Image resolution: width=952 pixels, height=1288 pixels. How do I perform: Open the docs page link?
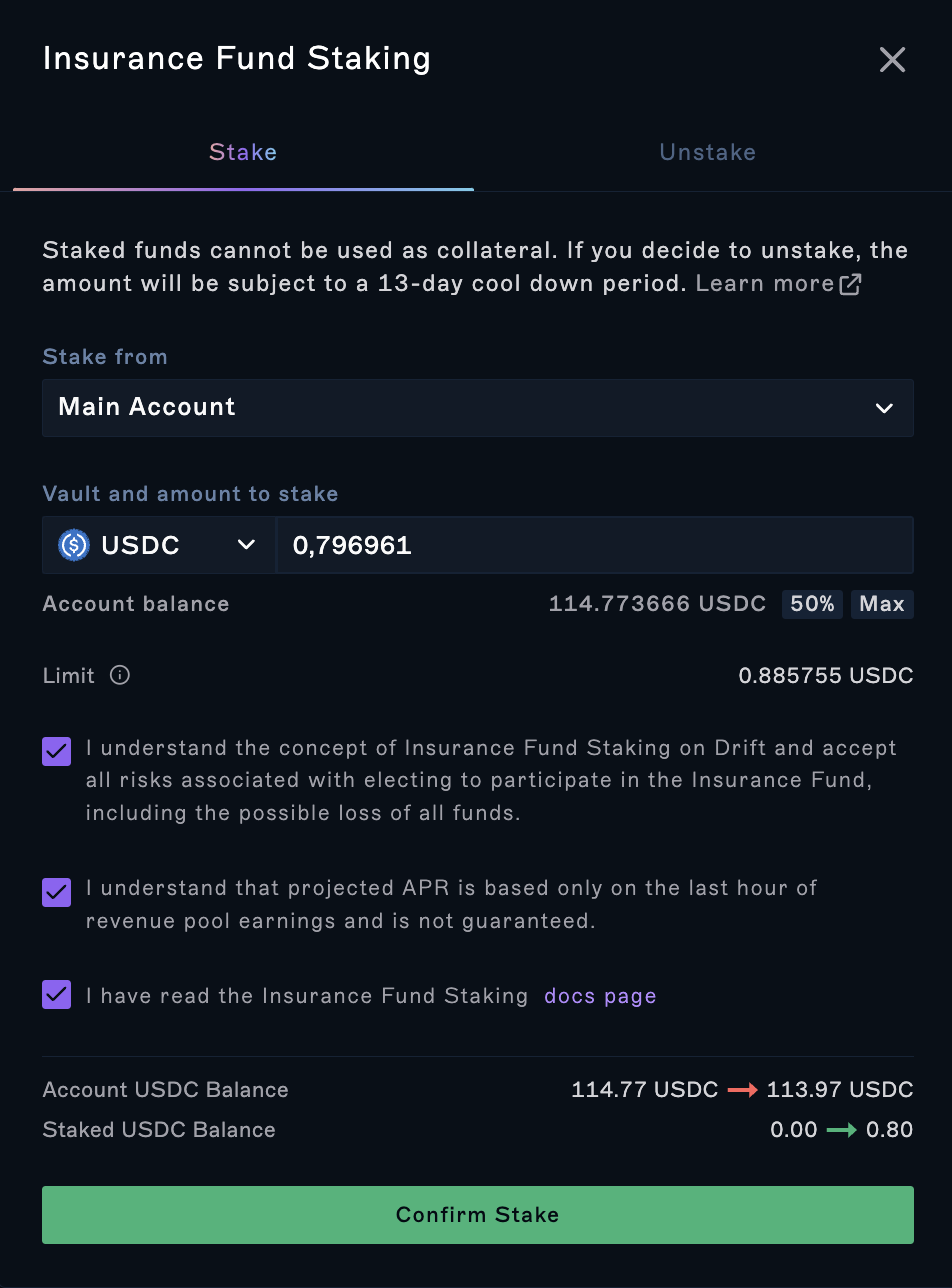click(x=600, y=996)
